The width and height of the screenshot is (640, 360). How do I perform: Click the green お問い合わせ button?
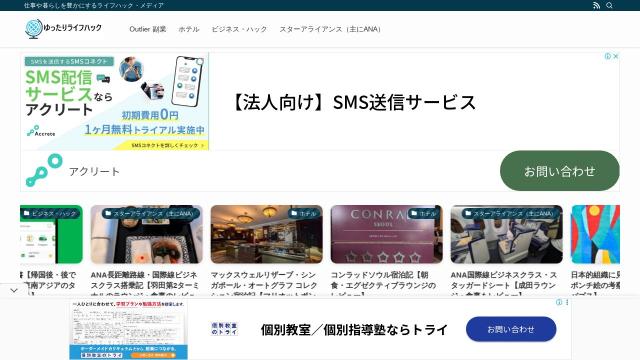pyautogui.click(x=560, y=171)
